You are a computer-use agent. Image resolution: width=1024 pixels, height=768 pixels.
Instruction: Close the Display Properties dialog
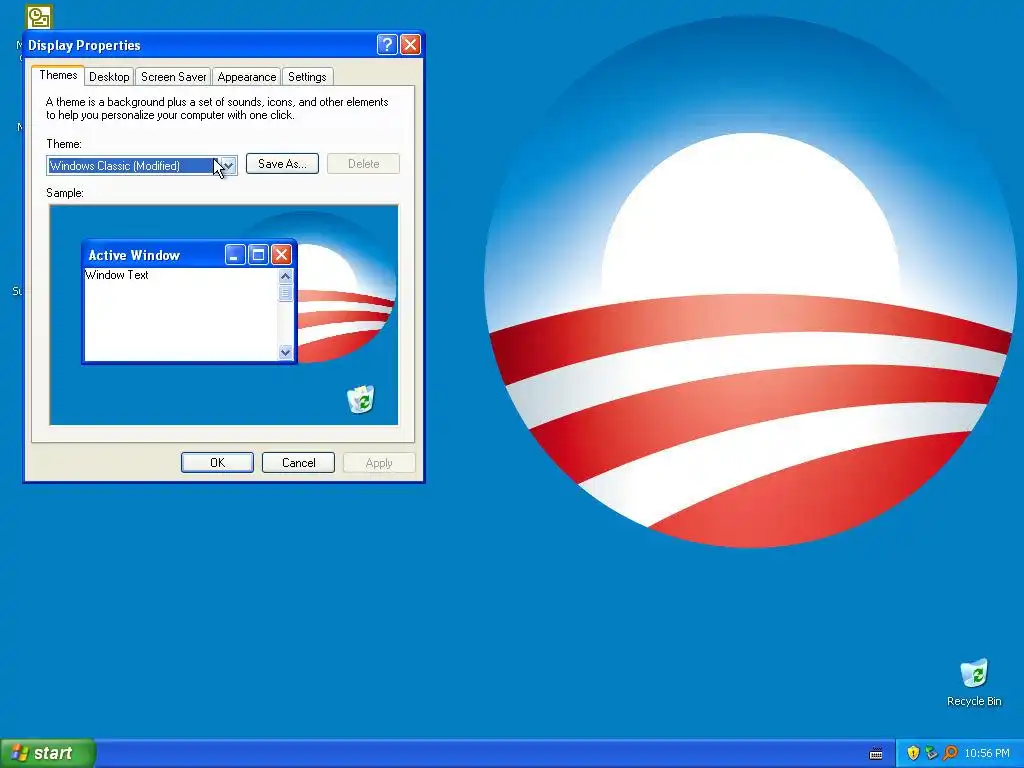point(410,44)
